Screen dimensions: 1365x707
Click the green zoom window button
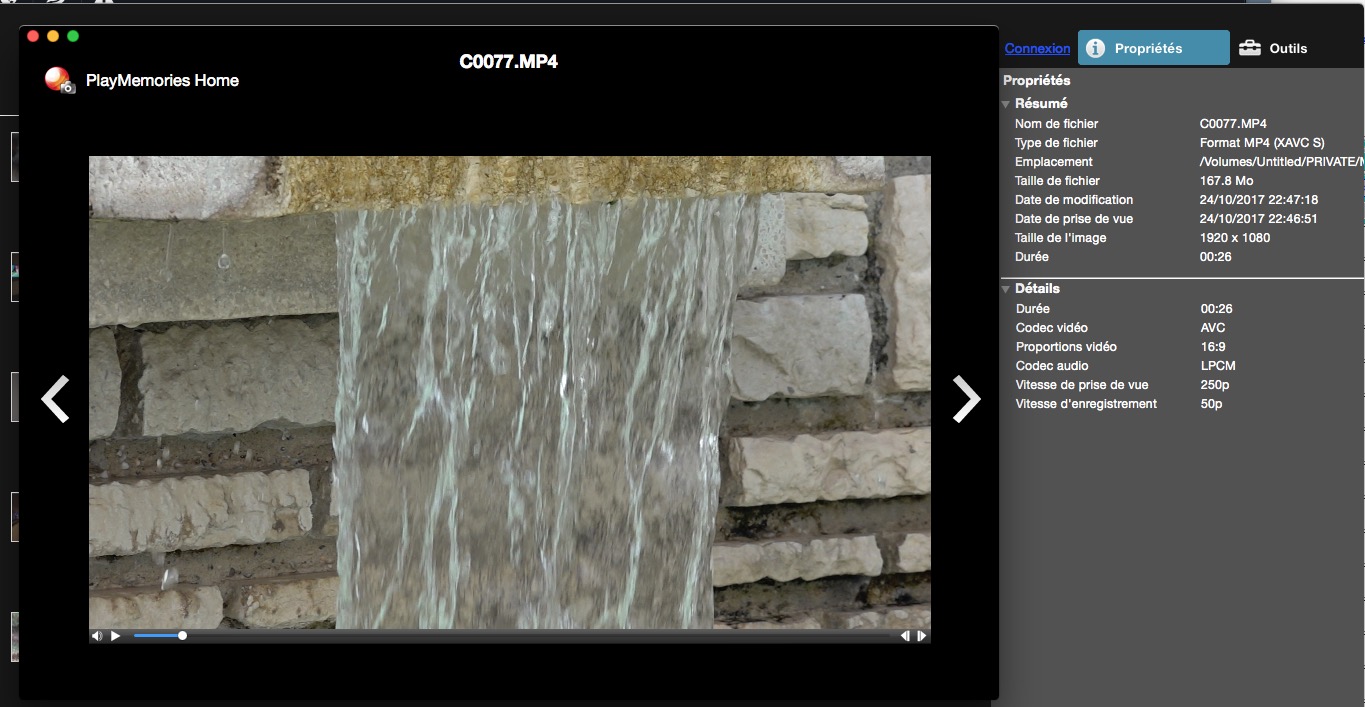tap(73, 36)
